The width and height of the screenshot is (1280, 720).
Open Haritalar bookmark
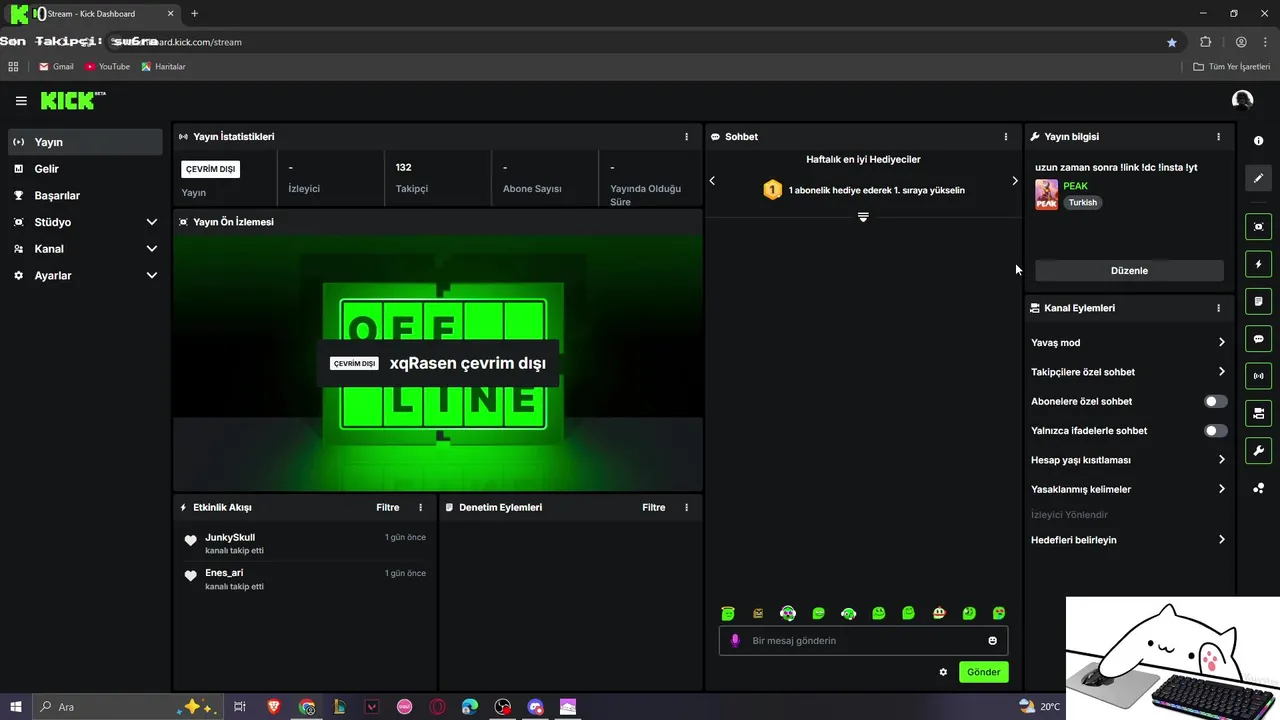click(x=163, y=66)
